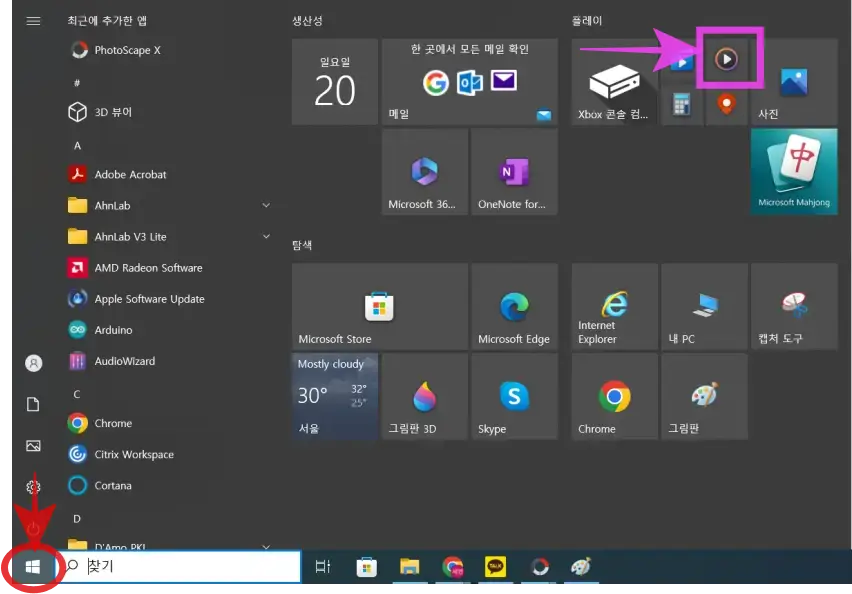This screenshot has width=852, height=594.
Task: Focus the taskbar 찾기 search box
Action: 179,567
